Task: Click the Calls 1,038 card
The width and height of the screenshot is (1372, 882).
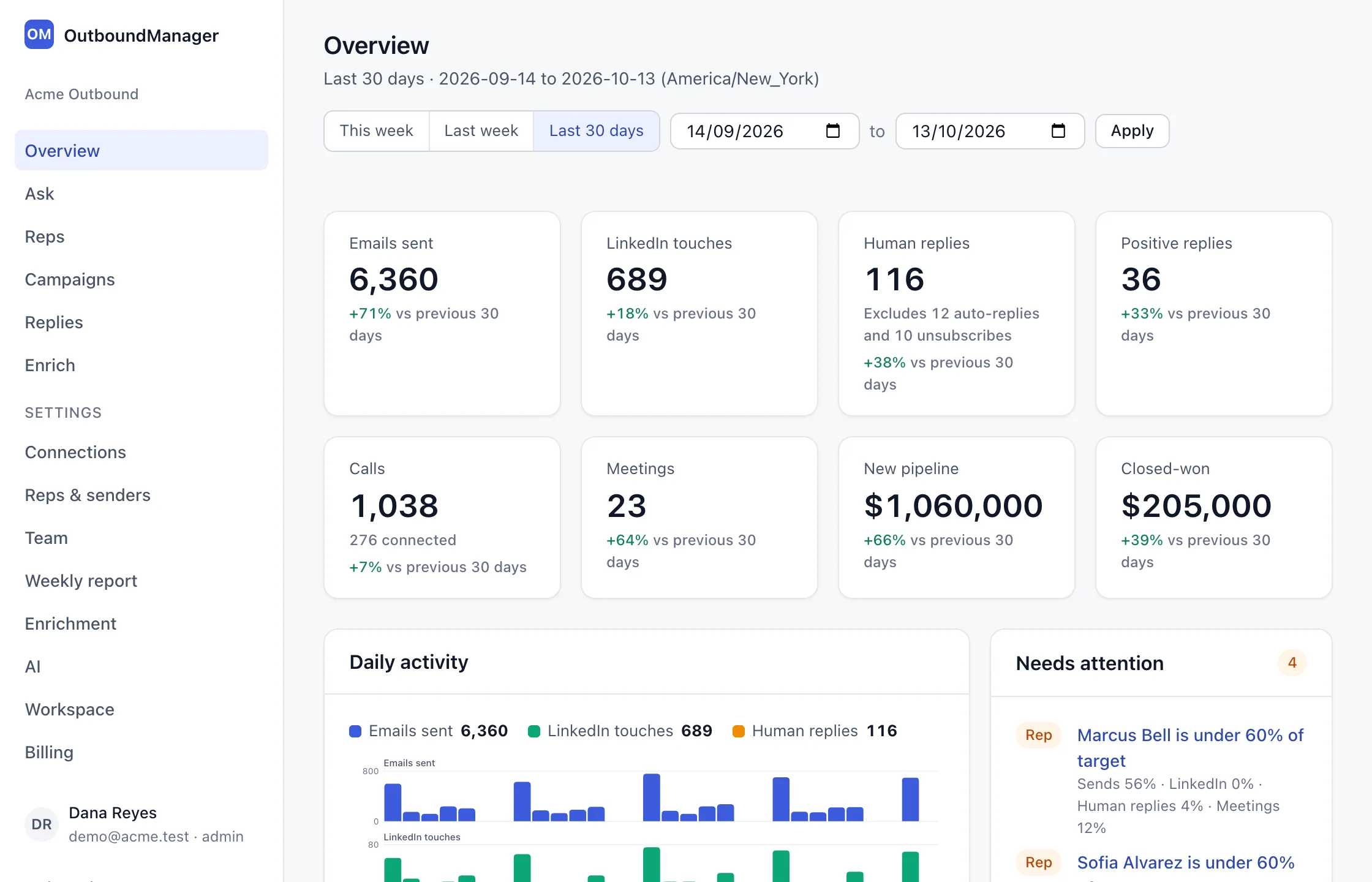Action: [442, 518]
